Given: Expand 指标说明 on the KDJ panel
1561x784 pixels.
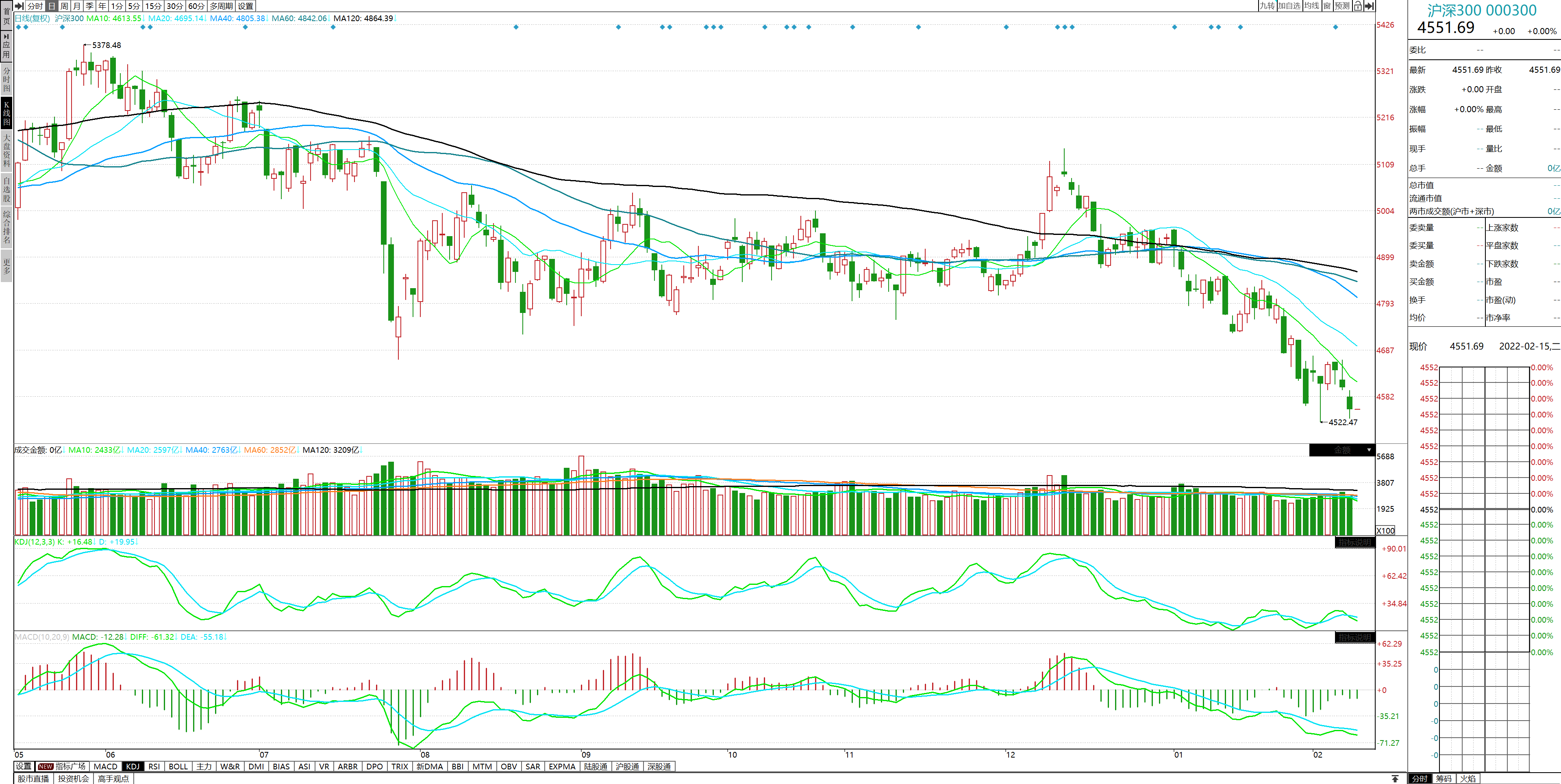Looking at the screenshot, I should 1355,542.
